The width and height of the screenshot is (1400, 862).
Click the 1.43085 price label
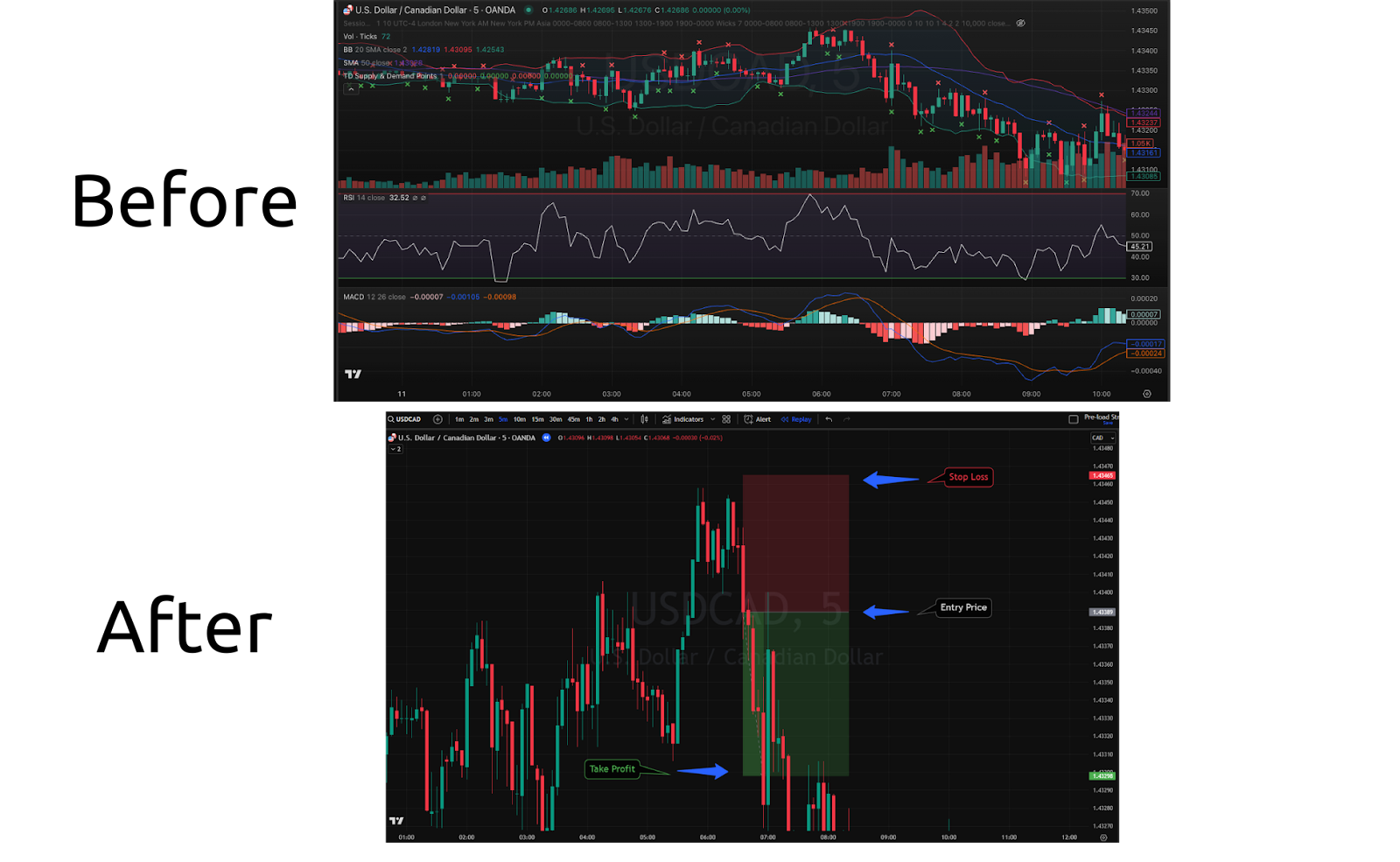pos(1144,176)
